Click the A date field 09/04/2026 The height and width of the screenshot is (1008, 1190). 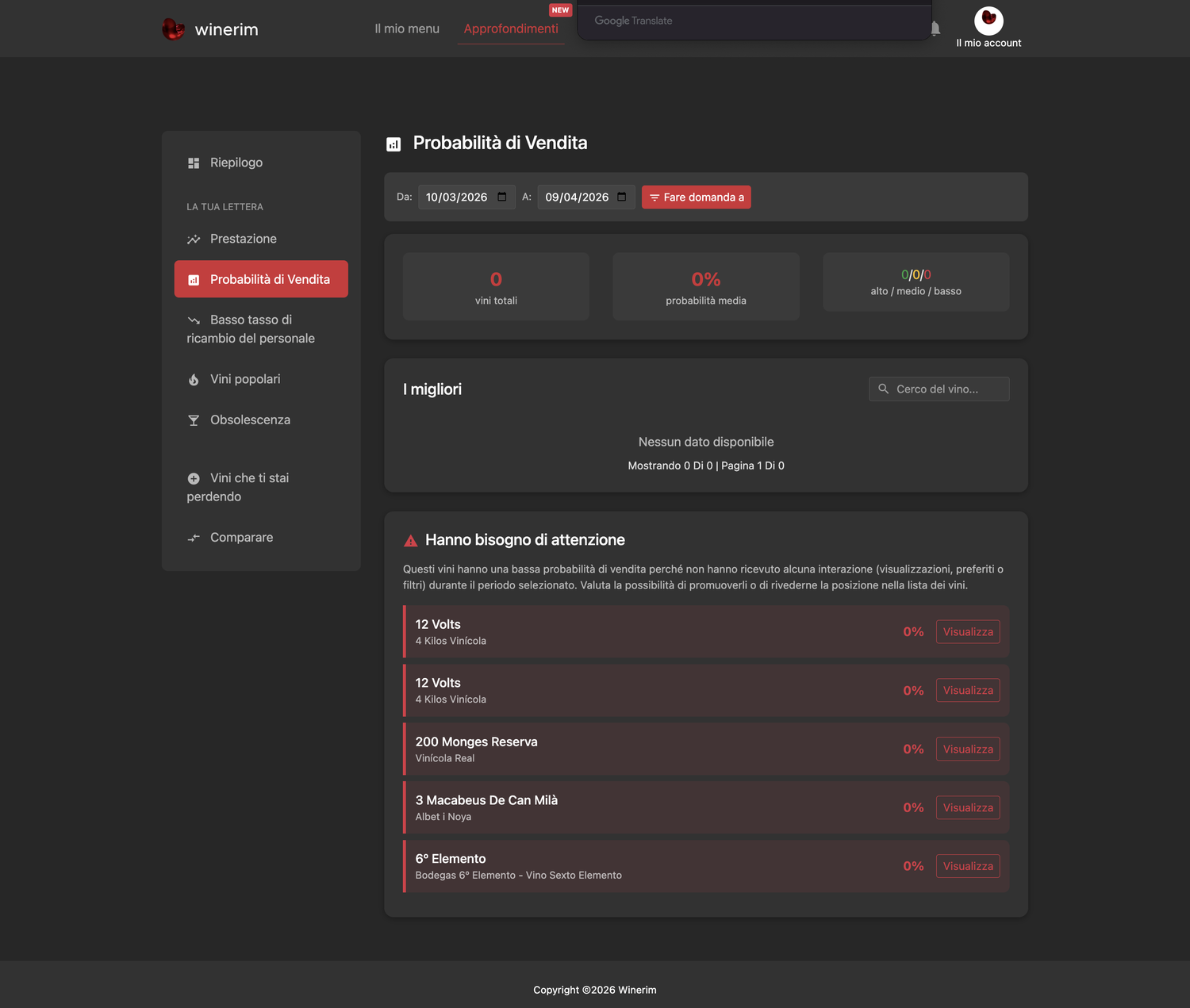pos(586,197)
